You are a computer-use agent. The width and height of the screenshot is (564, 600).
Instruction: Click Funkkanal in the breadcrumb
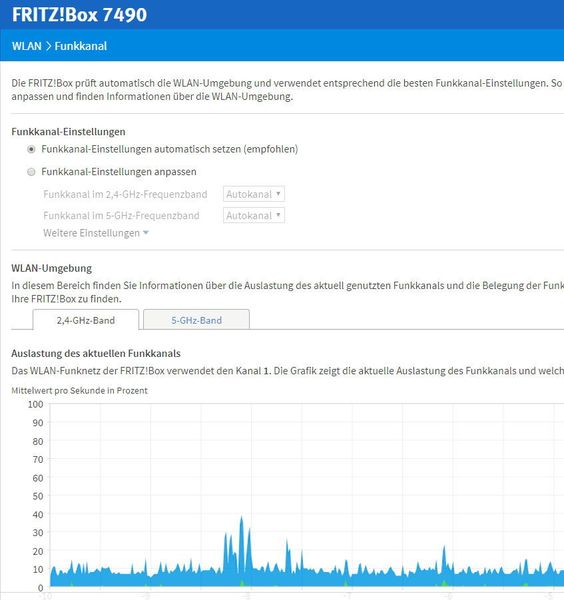(x=81, y=46)
